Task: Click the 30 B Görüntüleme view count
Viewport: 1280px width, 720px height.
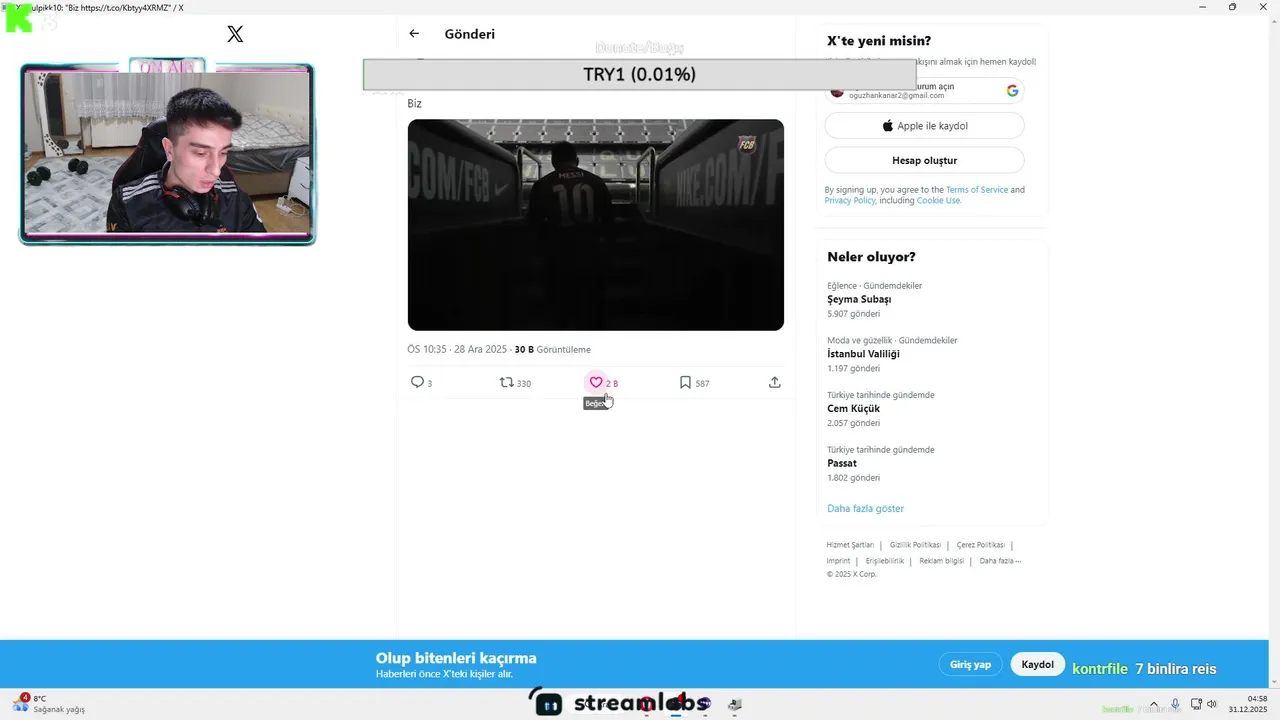Action: [x=552, y=350]
